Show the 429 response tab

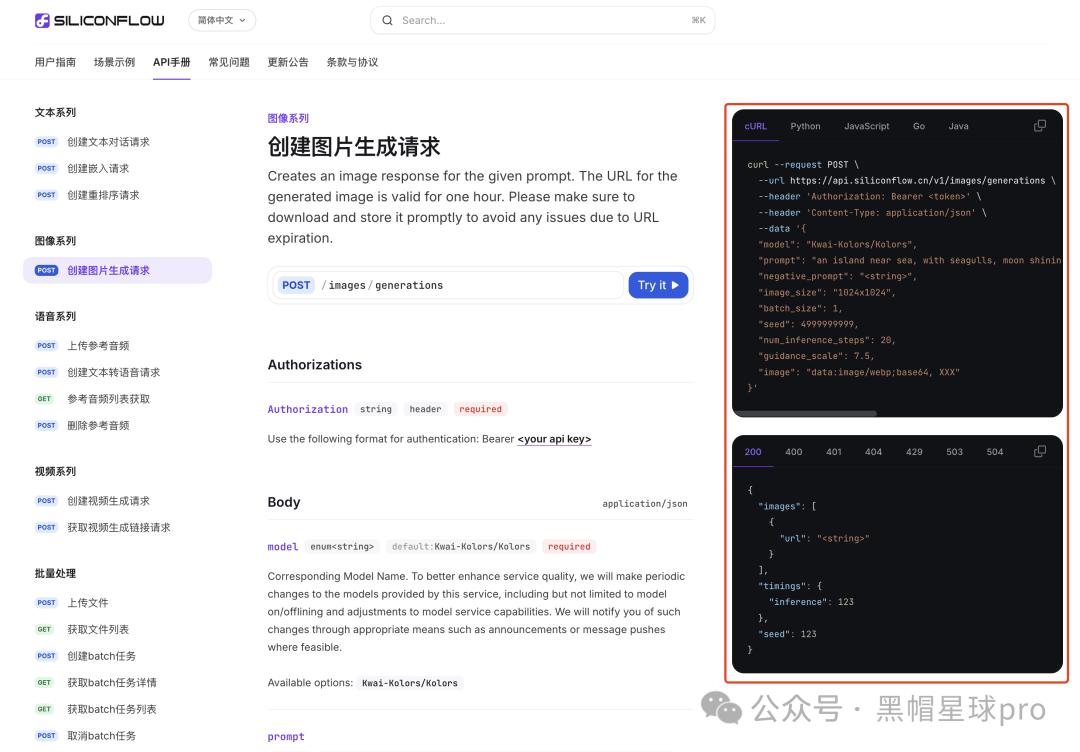pyautogui.click(x=914, y=452)
